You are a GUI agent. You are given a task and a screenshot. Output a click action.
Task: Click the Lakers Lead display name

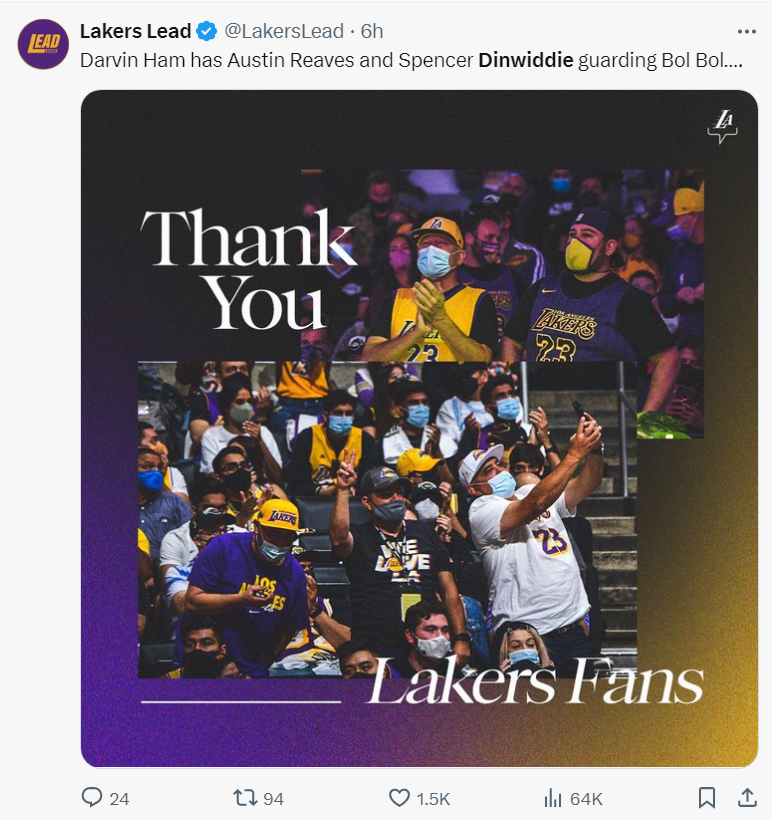click(x=135, y=31)
